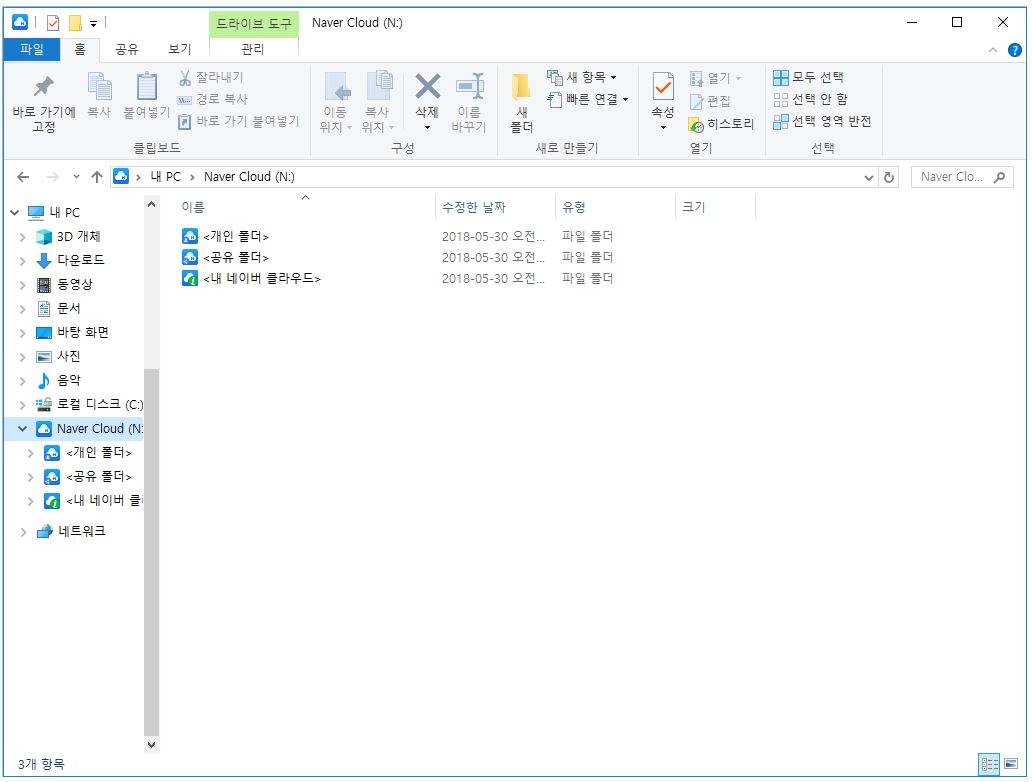Collapse the Naver Cloud (N:) tree node

22,429
